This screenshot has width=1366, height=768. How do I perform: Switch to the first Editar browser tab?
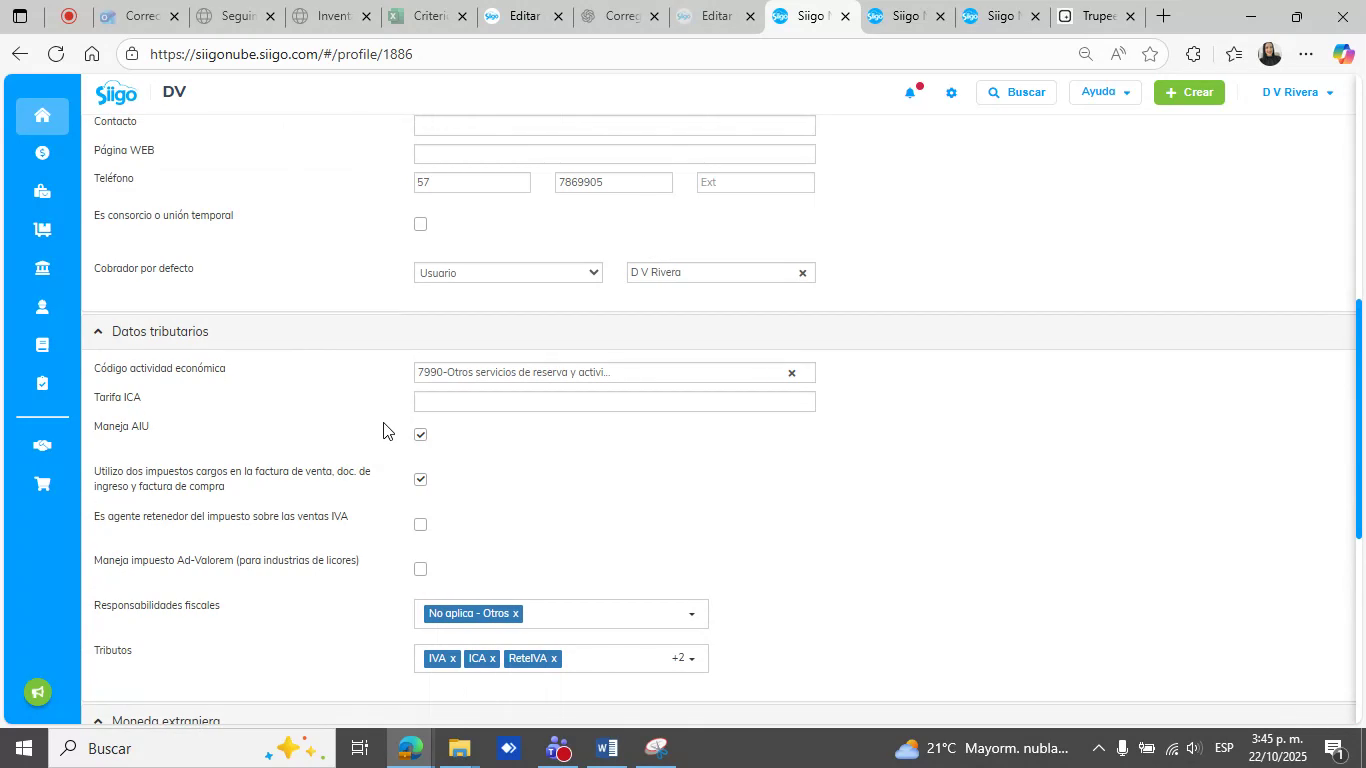pos(525,16)
